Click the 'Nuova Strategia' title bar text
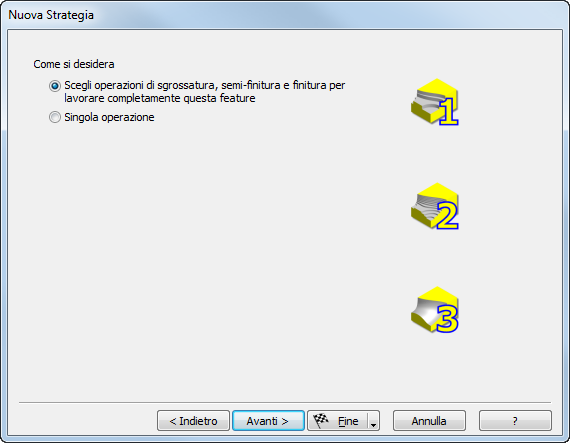This screenshot has height=443, width=570. coord(51,15)
